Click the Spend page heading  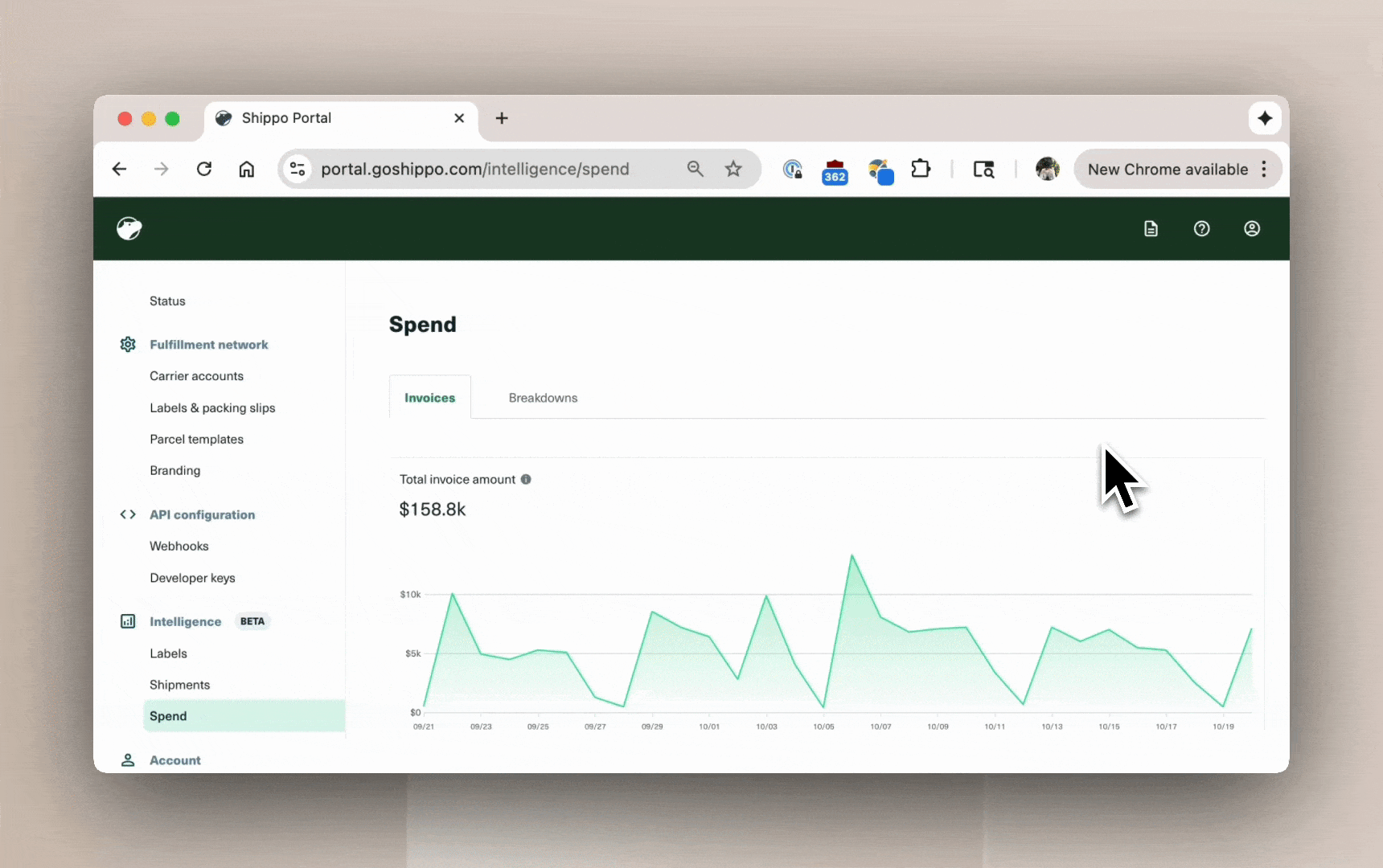pos(423,324)
